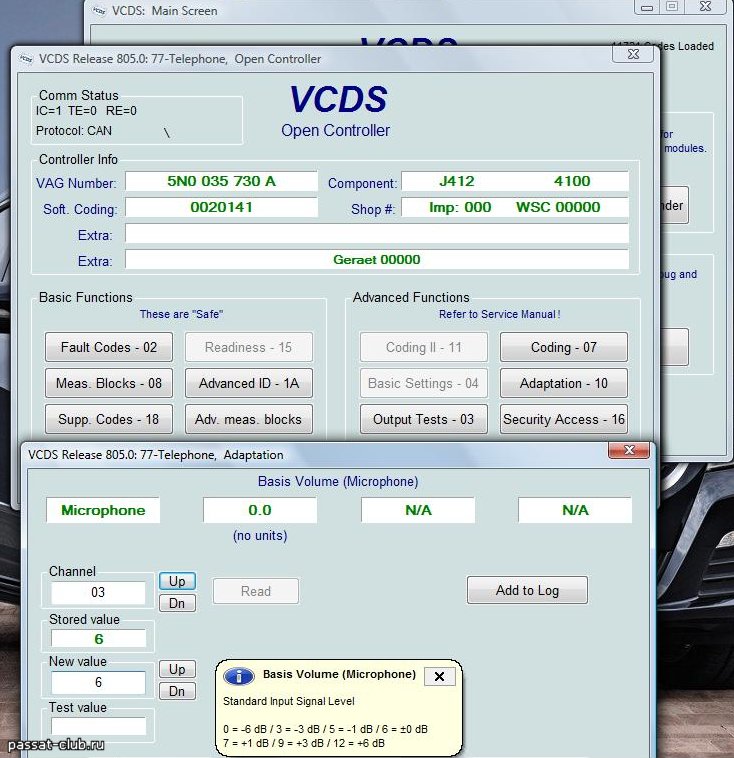This screenshot has width=734, height=758.
Task: Click greyed-out Coding II - 11 button
Action: [424, 347]
